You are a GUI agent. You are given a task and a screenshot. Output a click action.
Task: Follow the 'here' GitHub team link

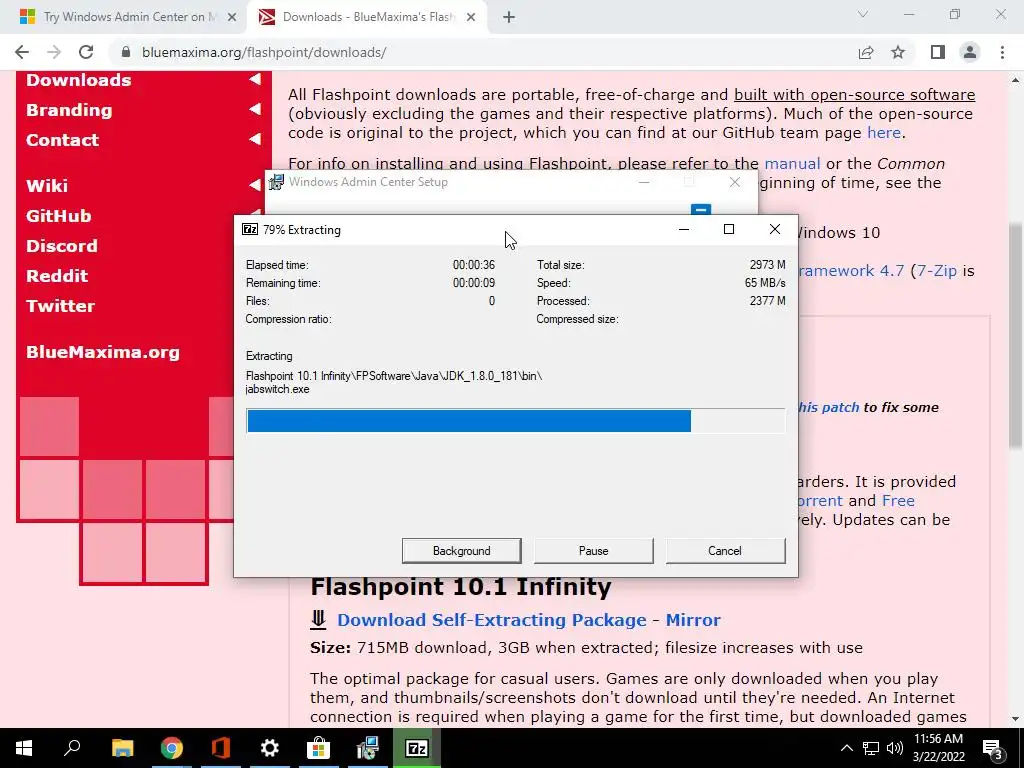point(884,133)
